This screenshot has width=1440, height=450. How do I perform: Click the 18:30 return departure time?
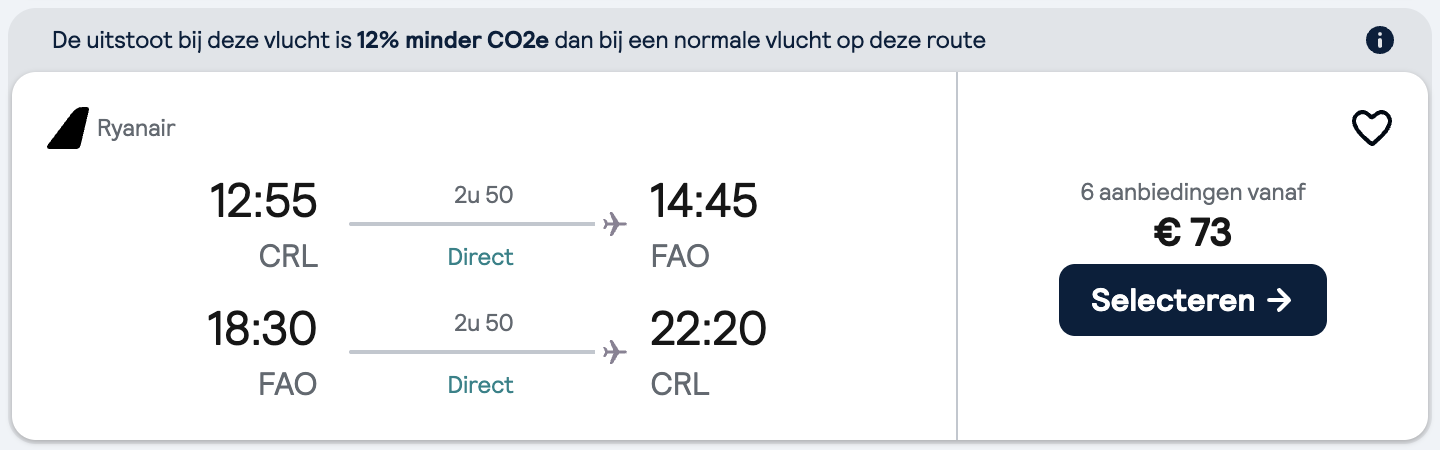[x=262, y=329]
